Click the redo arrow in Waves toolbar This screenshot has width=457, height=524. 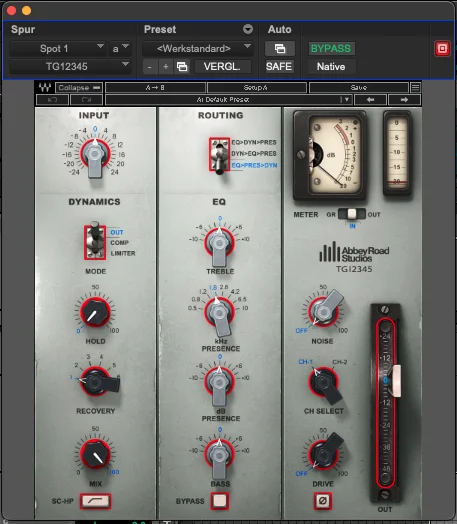[86, 100]
